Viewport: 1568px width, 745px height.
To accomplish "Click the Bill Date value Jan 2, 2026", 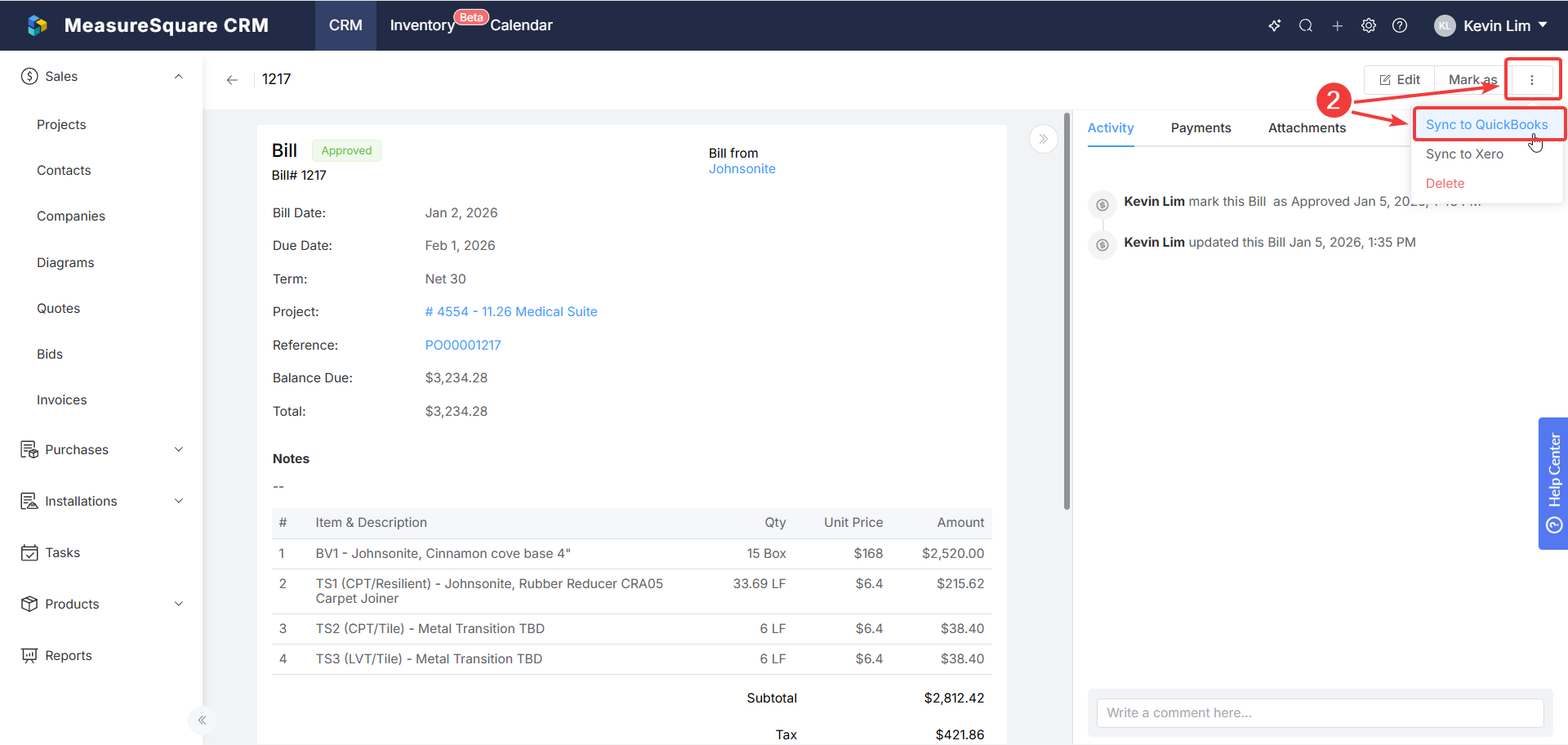I will pyautogui.click(x=461, y=212).
